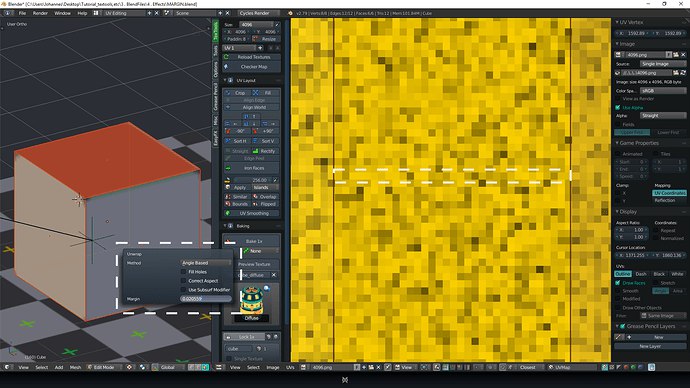The width and height of the screenshot is (690, 388).
Task: Click the Sort H button
Action: [238, 141]
